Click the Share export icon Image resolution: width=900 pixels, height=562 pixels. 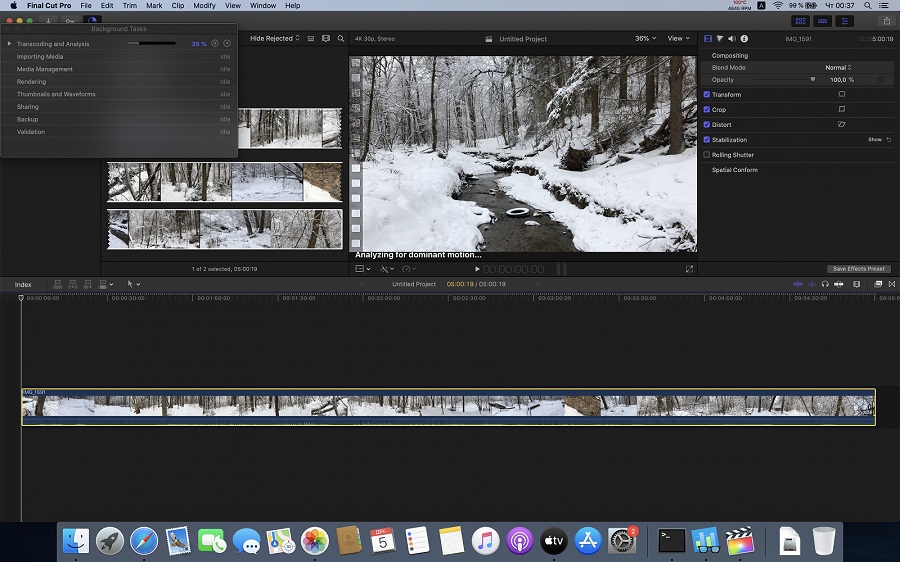tap(885, 21)
